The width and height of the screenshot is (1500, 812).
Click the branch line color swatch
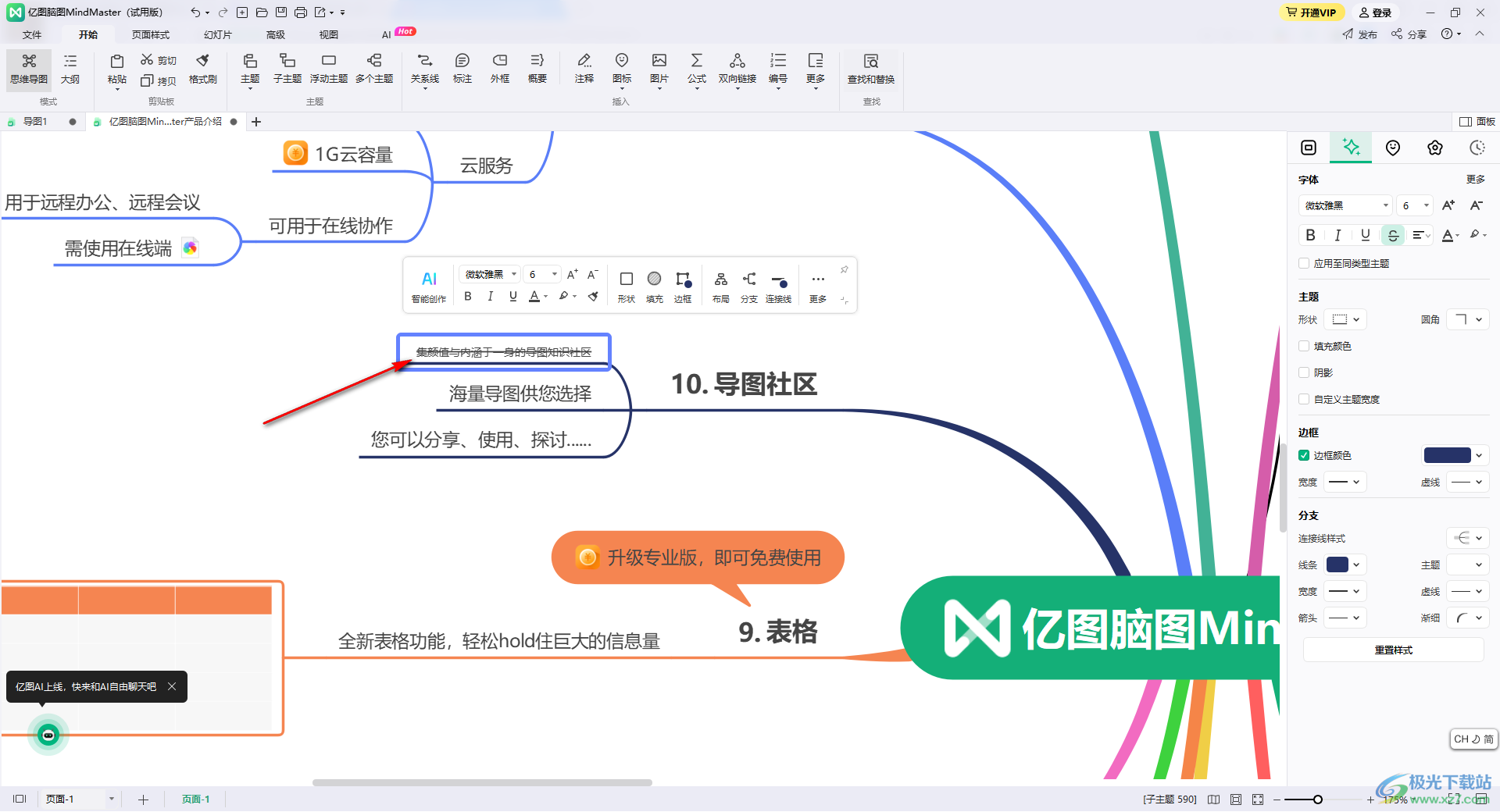1337,564
